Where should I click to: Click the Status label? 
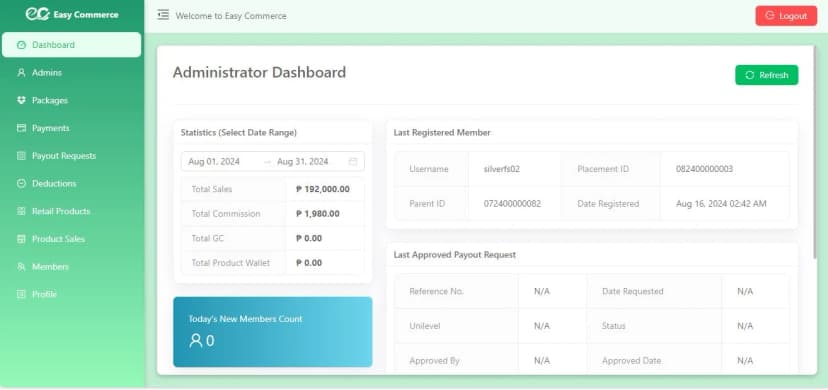click(614, 326)
